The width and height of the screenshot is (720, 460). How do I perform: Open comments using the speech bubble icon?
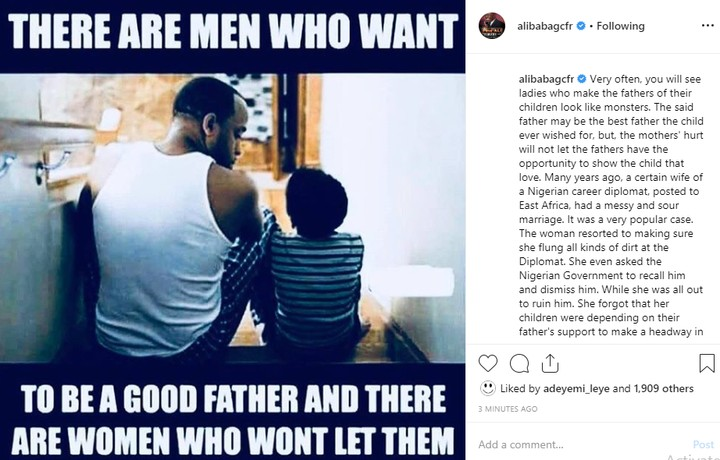[519, 364]
